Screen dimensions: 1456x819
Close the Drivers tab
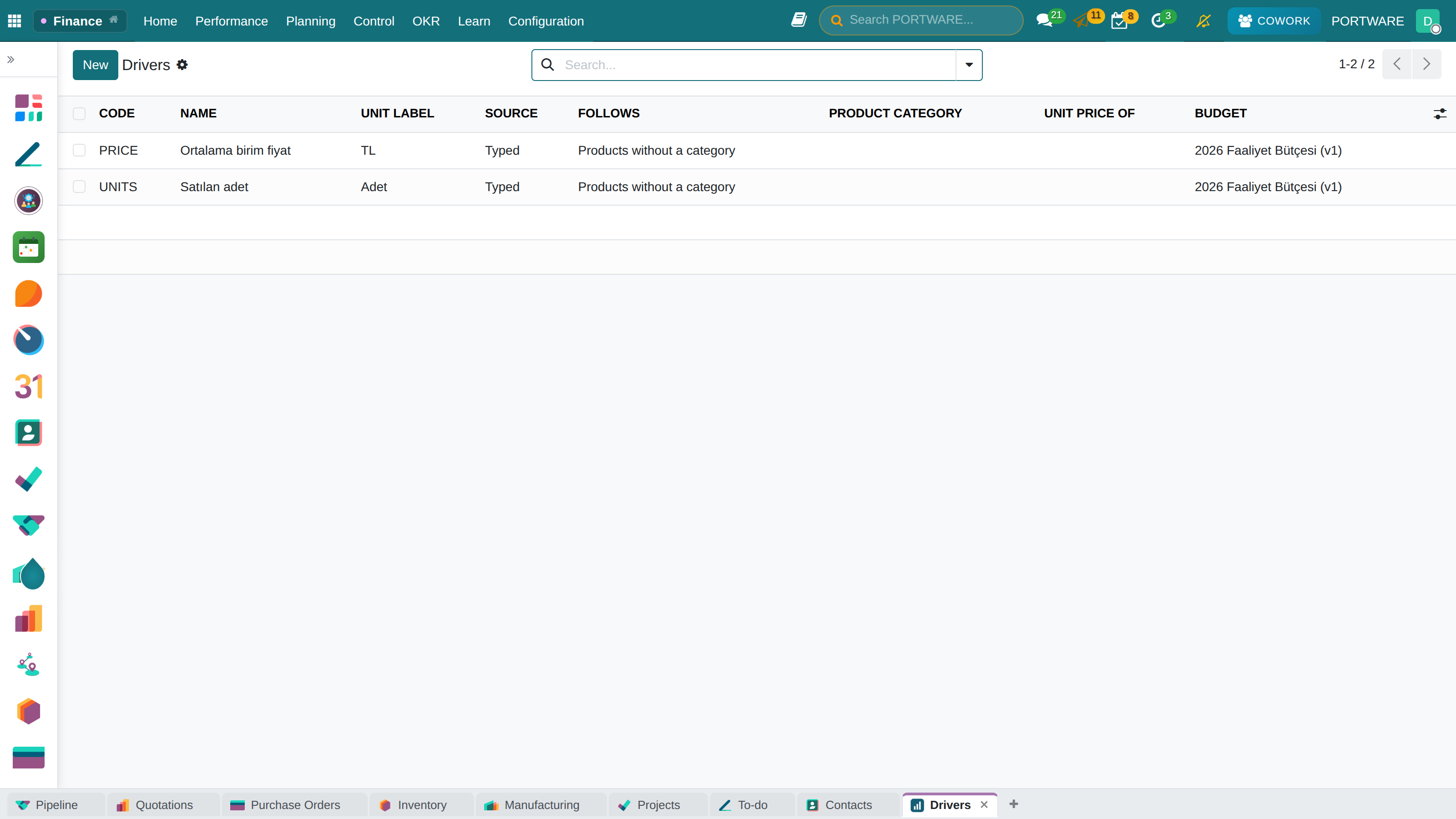click(x=984, y=804)
